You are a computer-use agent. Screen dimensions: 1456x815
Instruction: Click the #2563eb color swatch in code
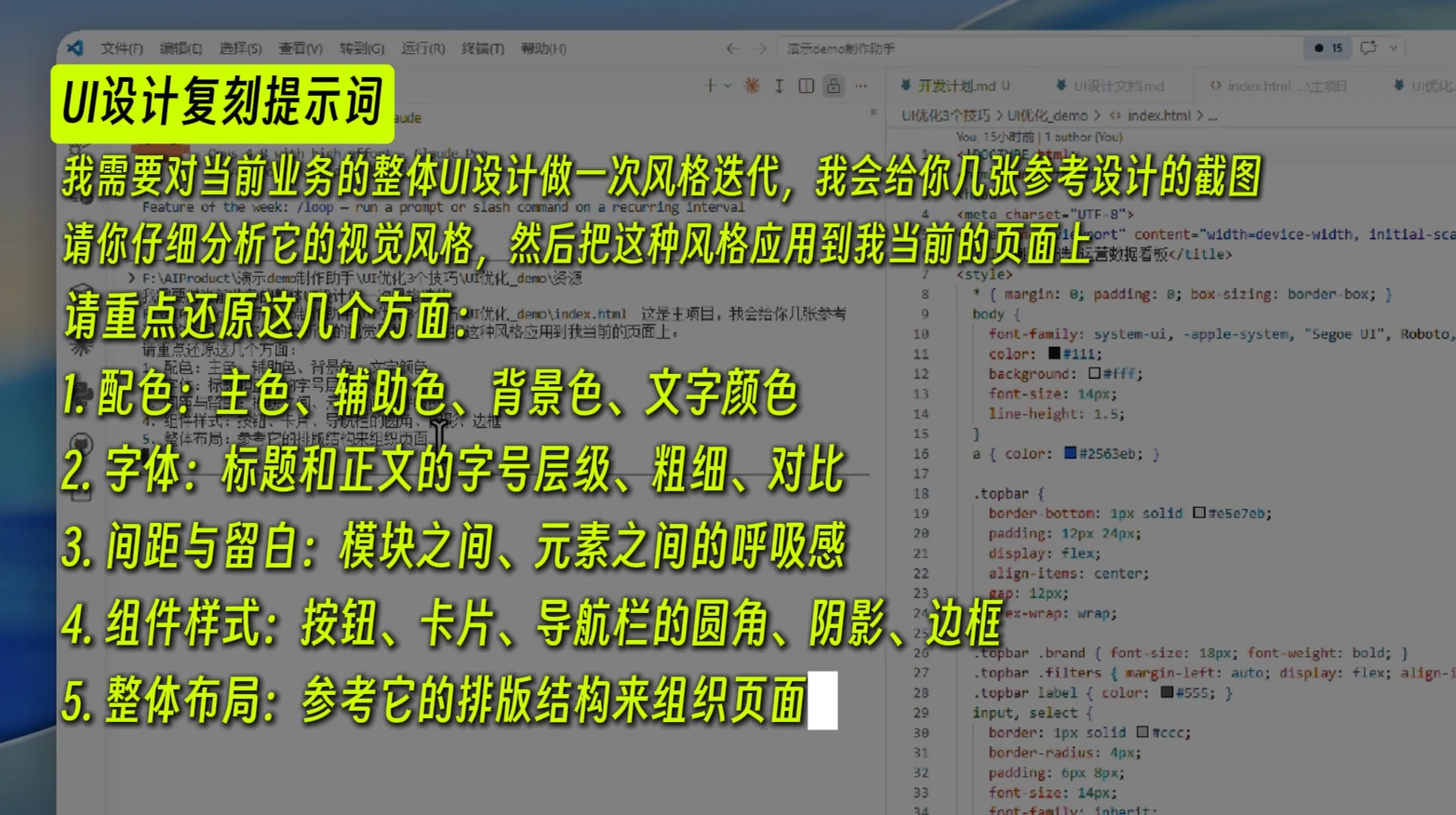coord(1071,453)
